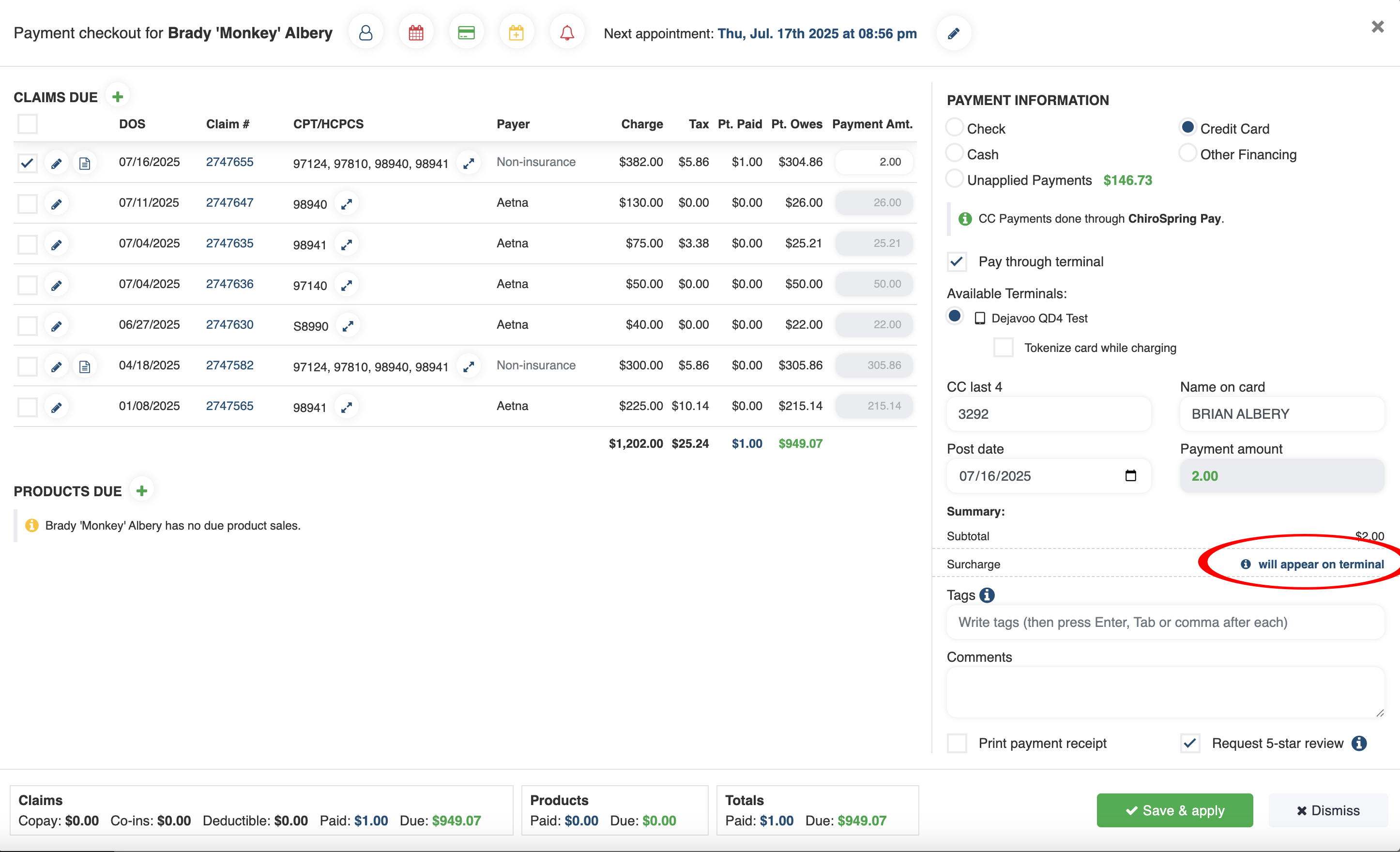The width and height of the screenshot is (1400, 852).
Task: Add a claim with Claims Due plus
Action: [118, 97]
